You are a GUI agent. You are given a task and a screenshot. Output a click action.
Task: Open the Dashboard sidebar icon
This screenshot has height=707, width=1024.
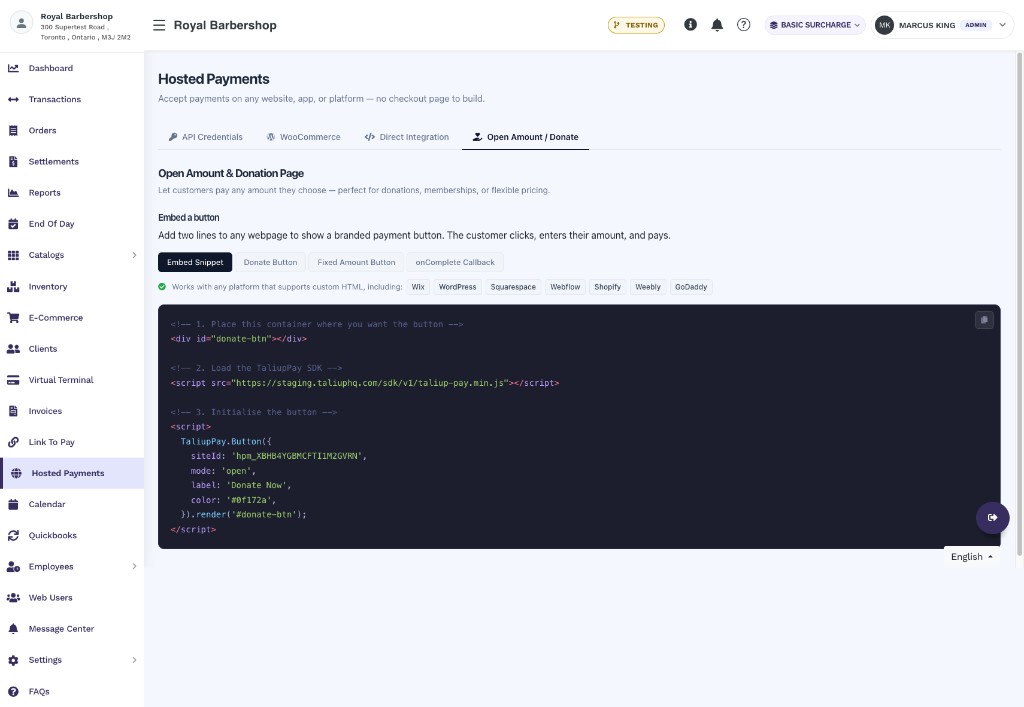(13, 68)
